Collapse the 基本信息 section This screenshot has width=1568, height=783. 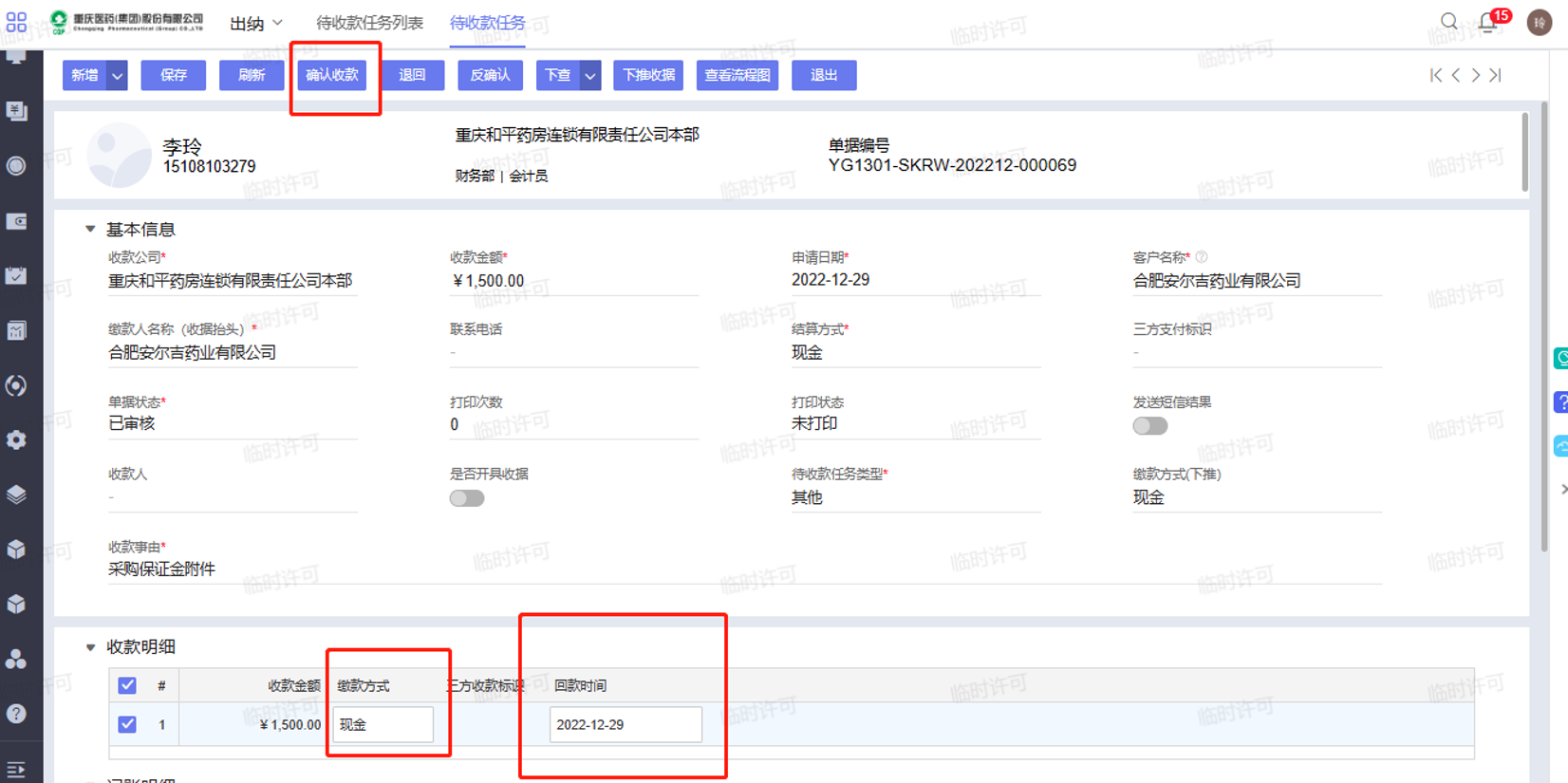[x=90, y=229]
